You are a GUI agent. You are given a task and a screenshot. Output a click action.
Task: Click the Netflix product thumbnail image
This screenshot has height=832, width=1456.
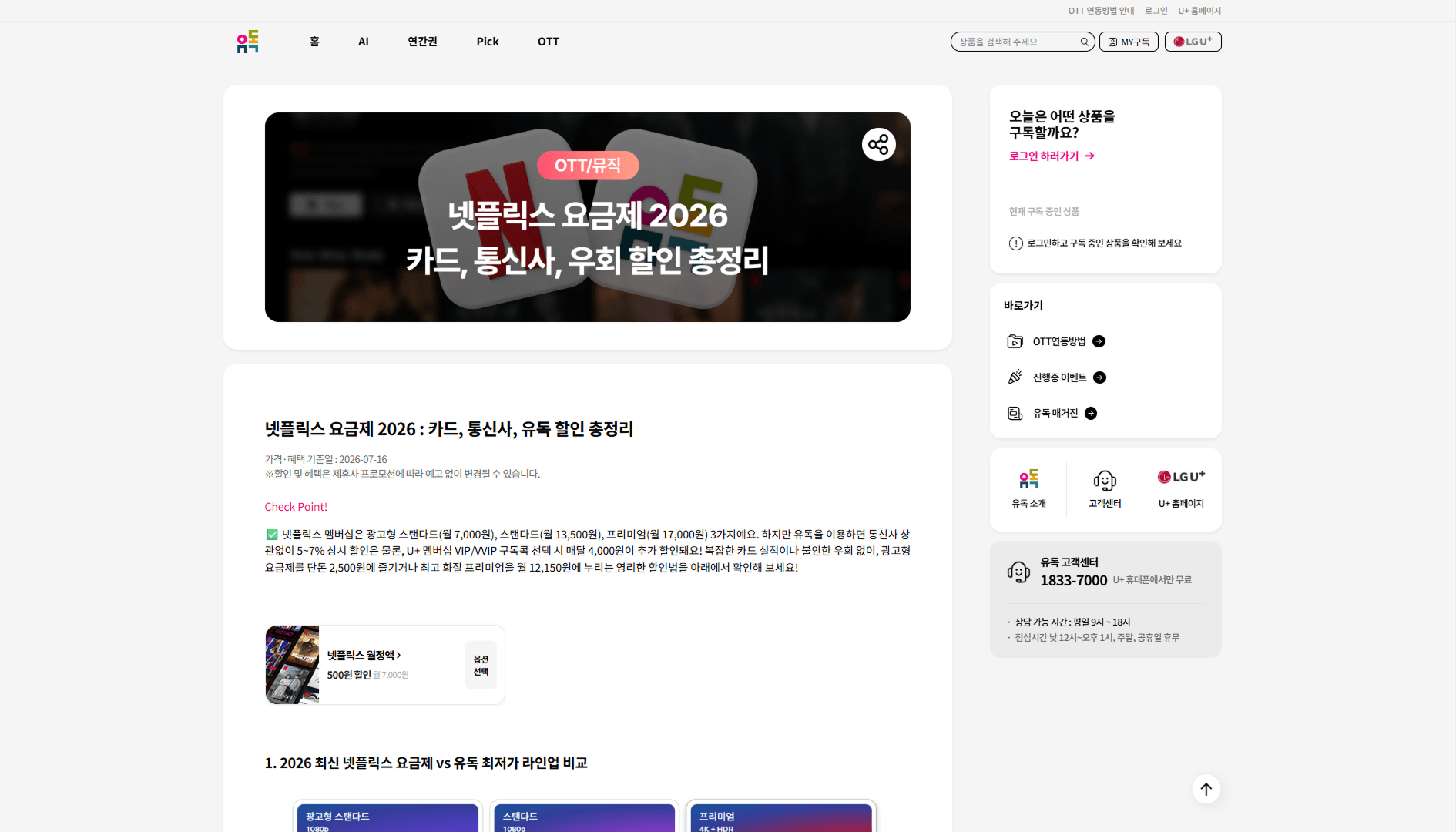tap(292, 665)
